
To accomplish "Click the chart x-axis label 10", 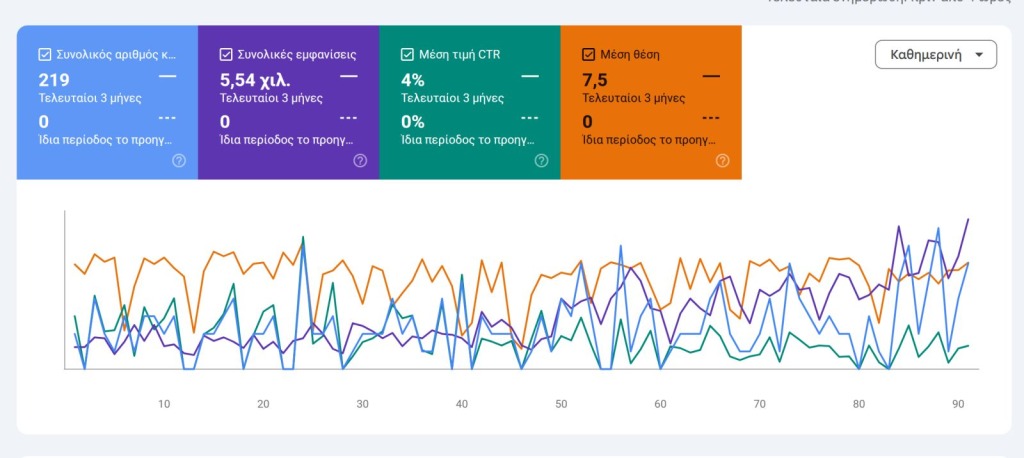I will coord(164,404).
